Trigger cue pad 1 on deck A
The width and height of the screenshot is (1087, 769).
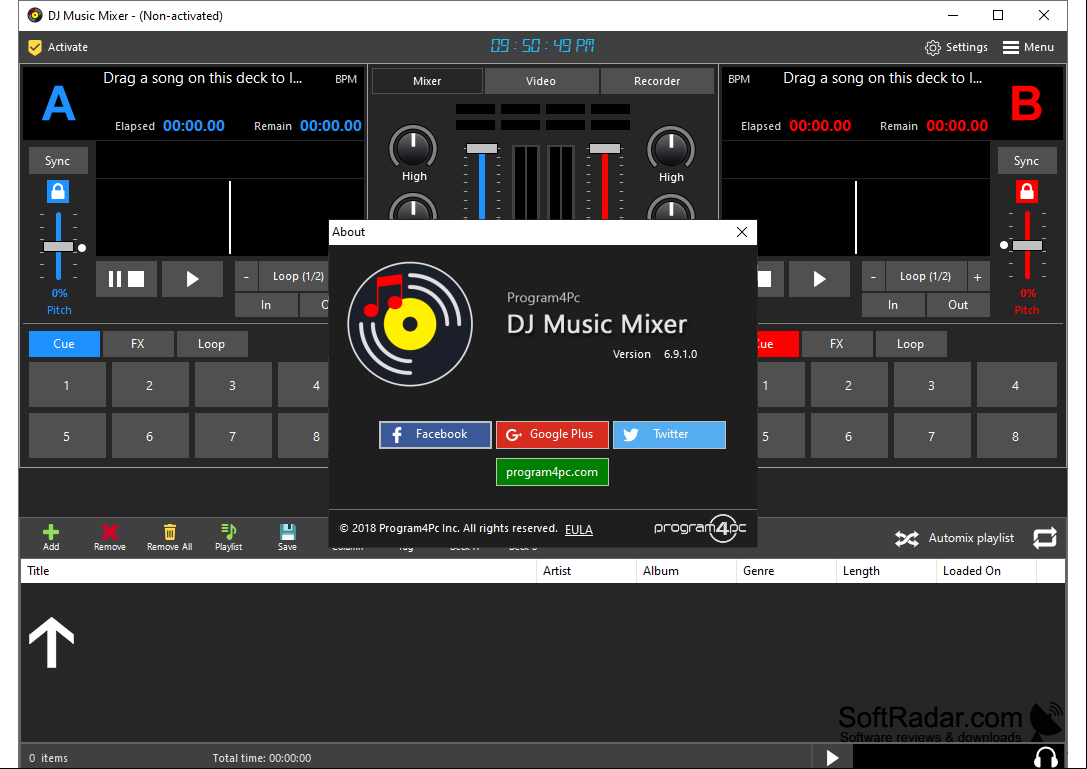[67, 385]
